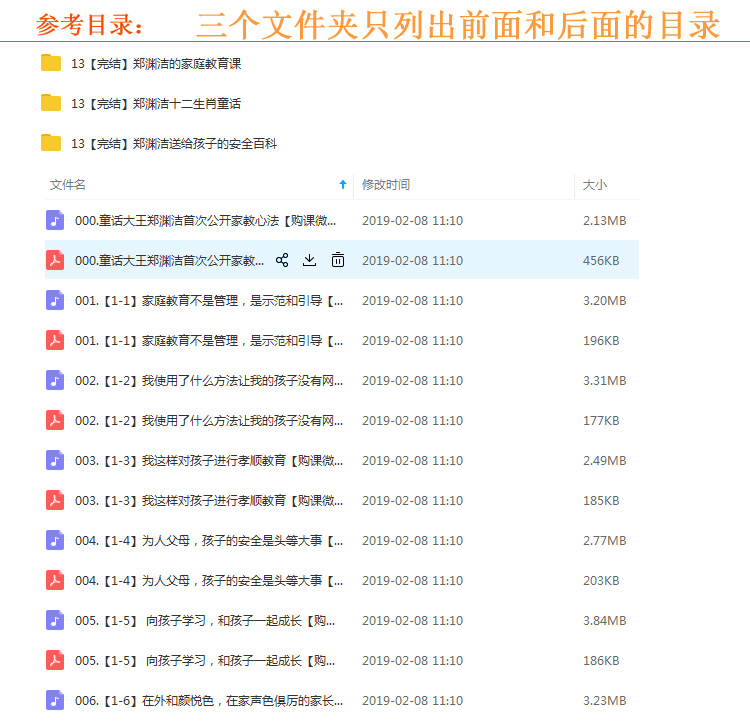
Task: Open 196KB file 001.【1-1】家庭教育不是管理
Action: coord(209,341)
